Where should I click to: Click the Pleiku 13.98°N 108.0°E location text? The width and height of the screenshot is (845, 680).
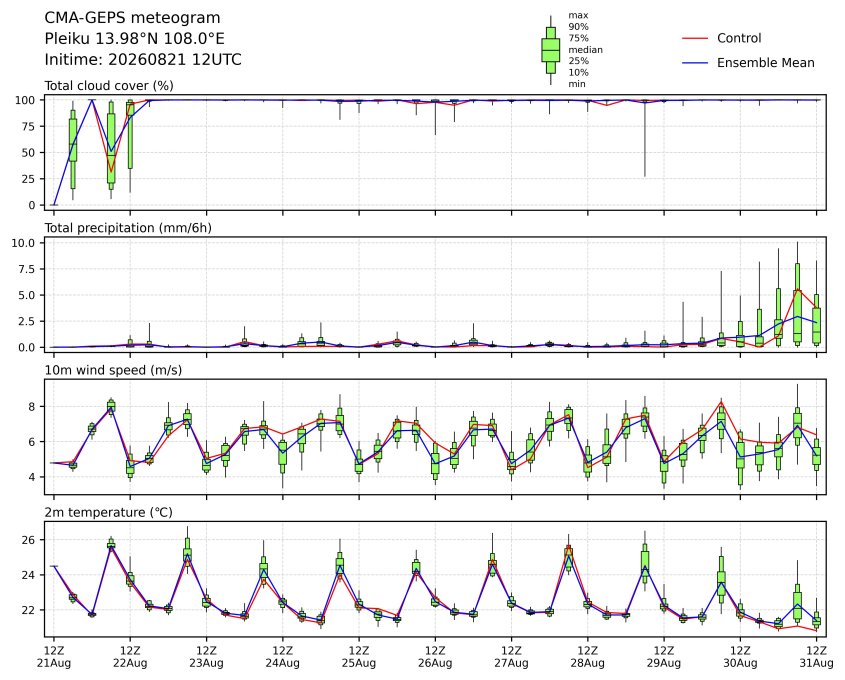pos(135,39)
